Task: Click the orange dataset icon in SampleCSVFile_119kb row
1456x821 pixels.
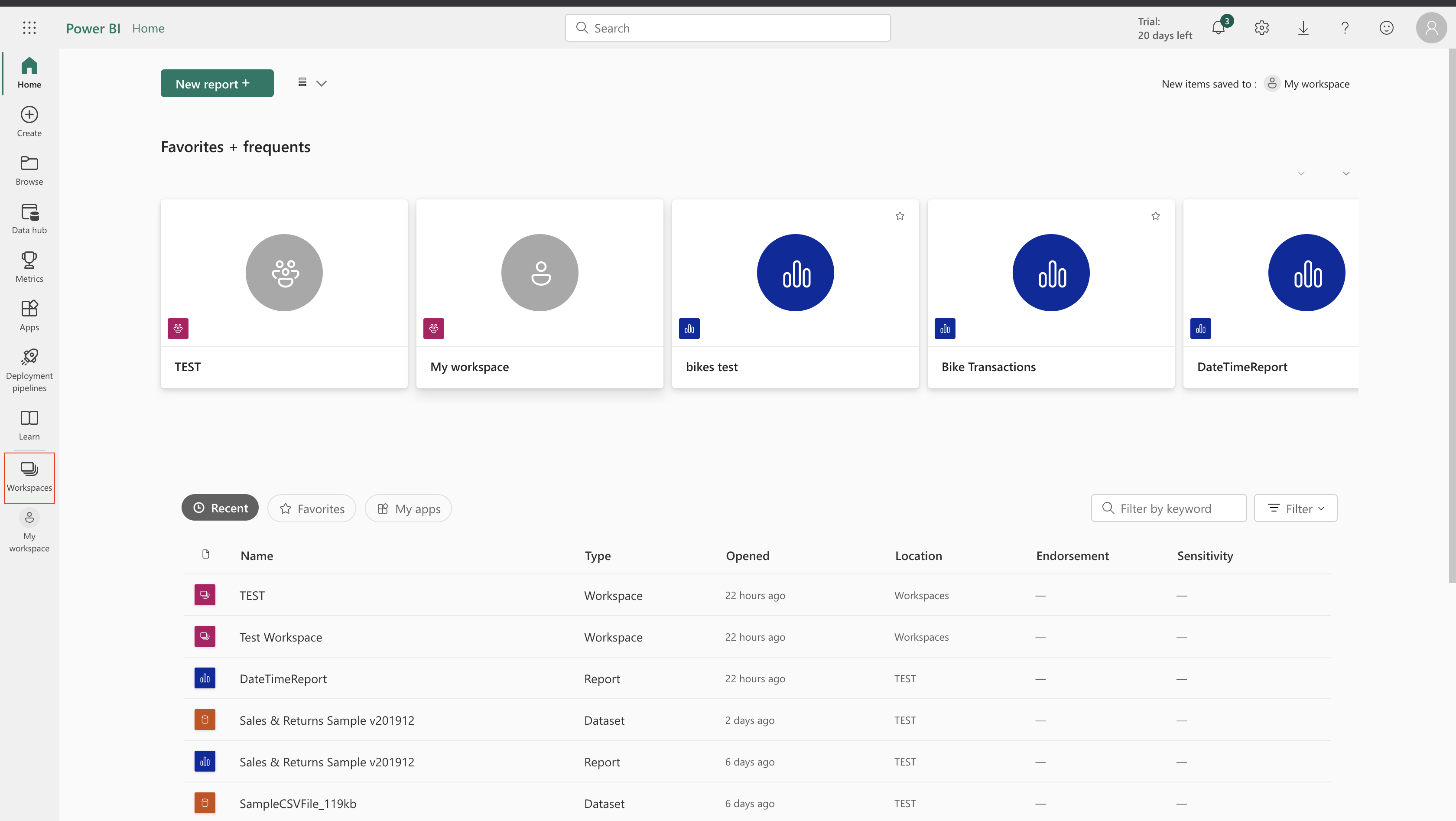Action: click(x=205, y=803)
